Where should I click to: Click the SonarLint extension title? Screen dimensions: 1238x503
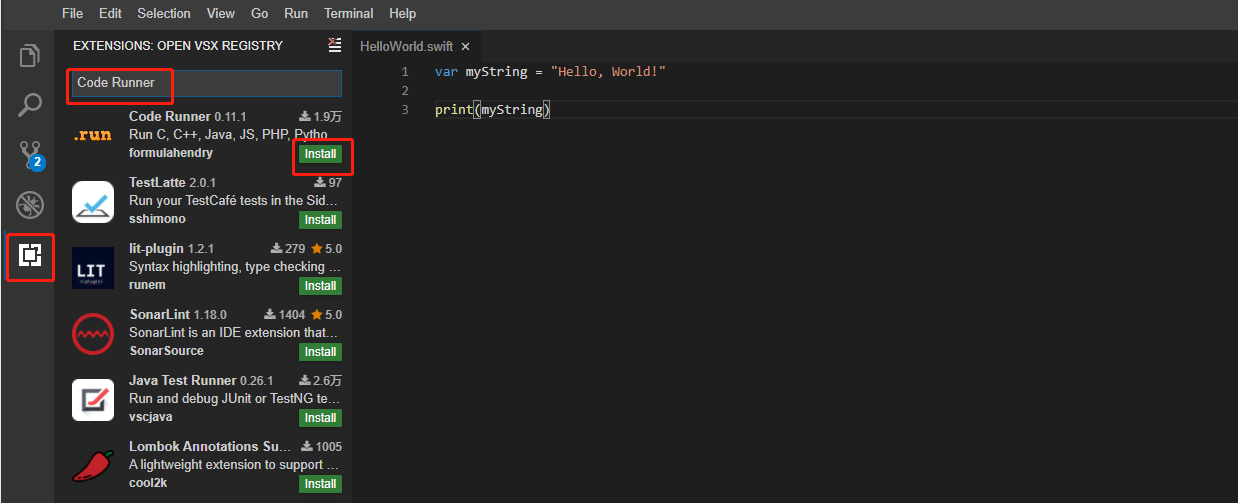click(159, 314)
